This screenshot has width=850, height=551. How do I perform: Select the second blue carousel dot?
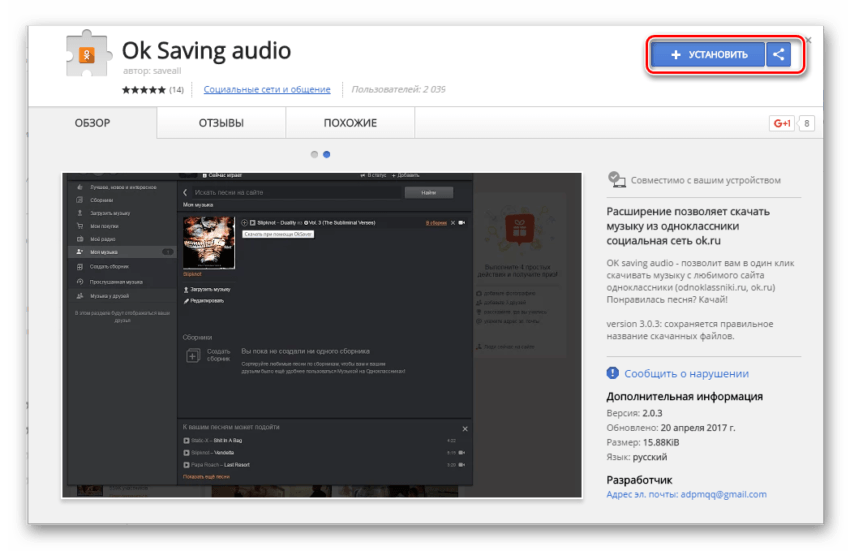point(327,154)
